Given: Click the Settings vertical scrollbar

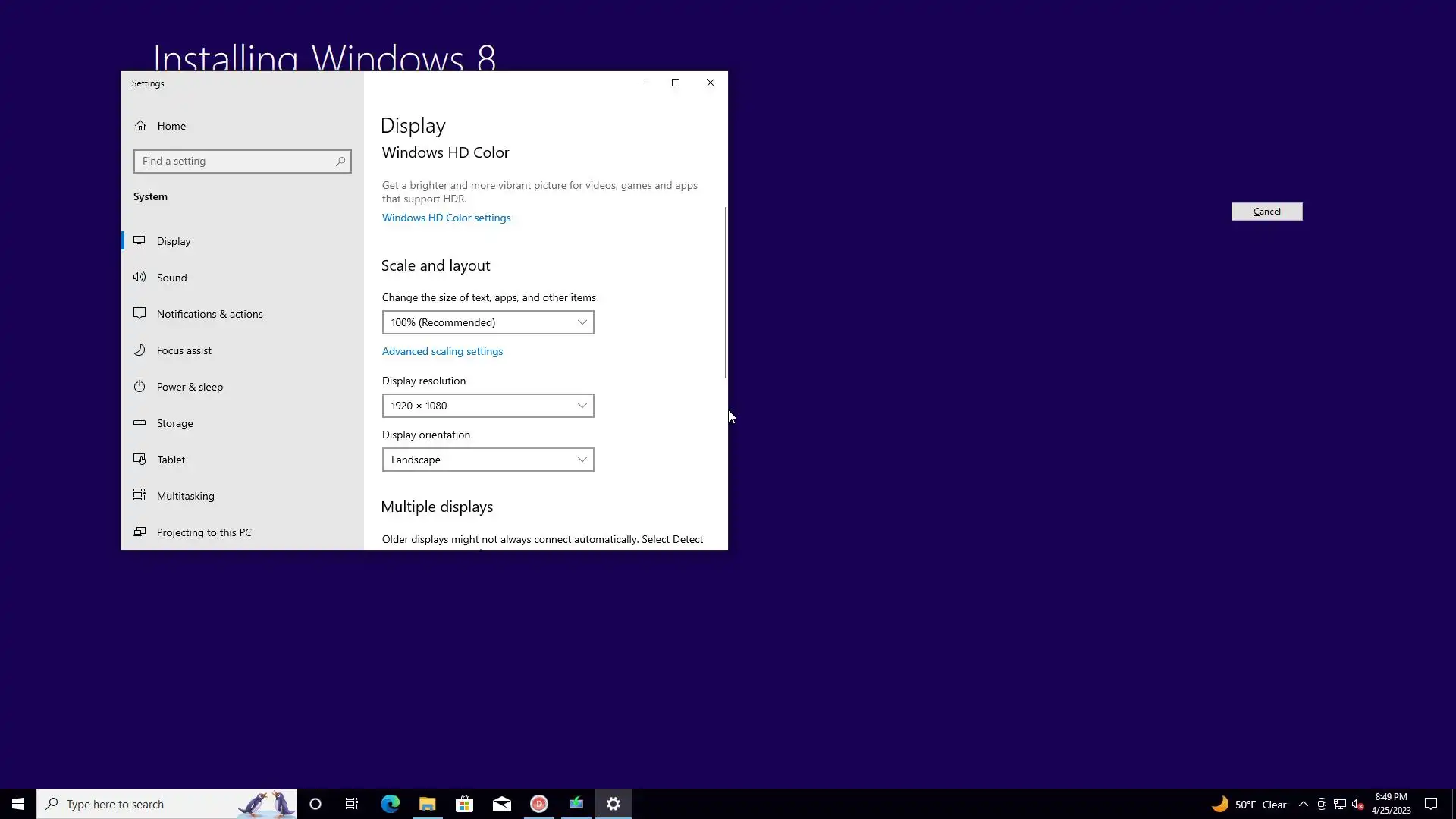Looking at the screenshot, I should [x=726, y=292].
